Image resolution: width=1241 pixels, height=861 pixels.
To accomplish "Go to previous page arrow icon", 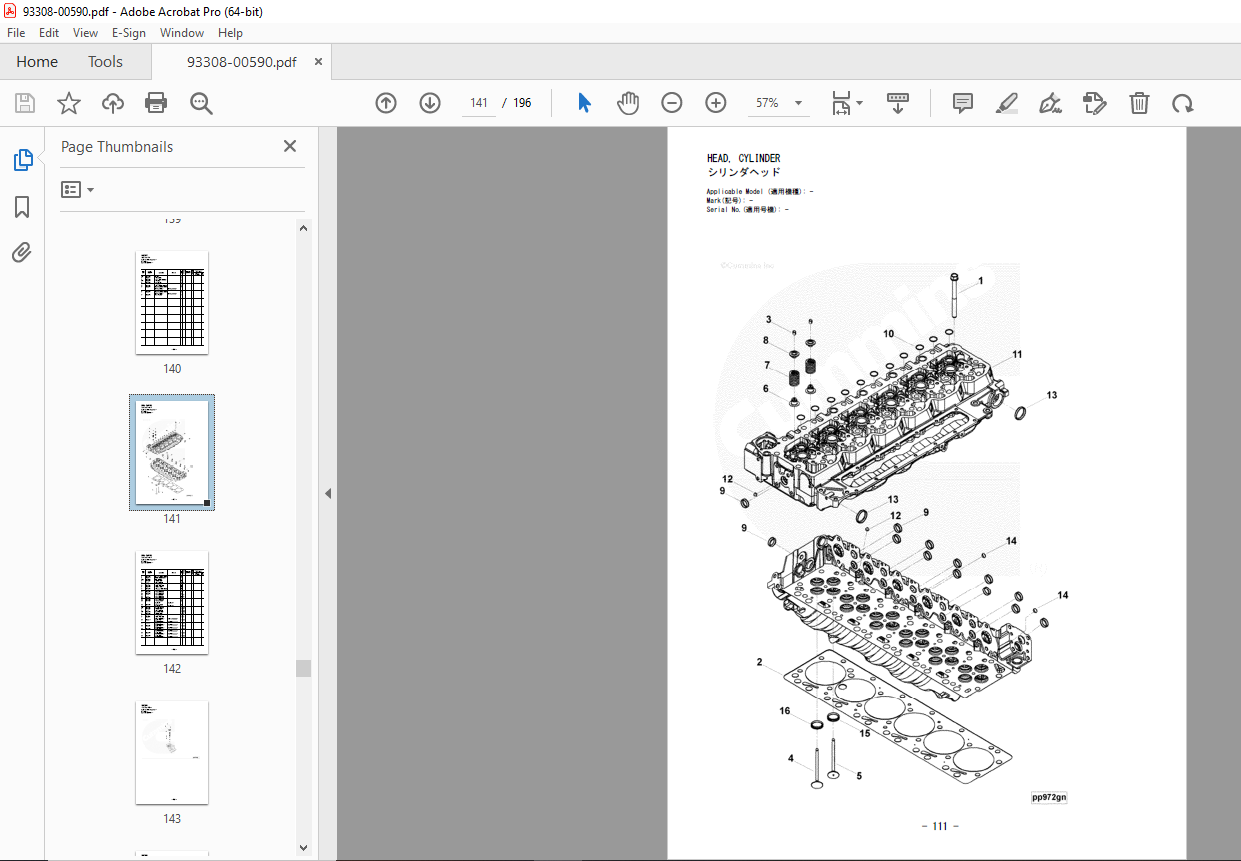I will click(386, 103).
